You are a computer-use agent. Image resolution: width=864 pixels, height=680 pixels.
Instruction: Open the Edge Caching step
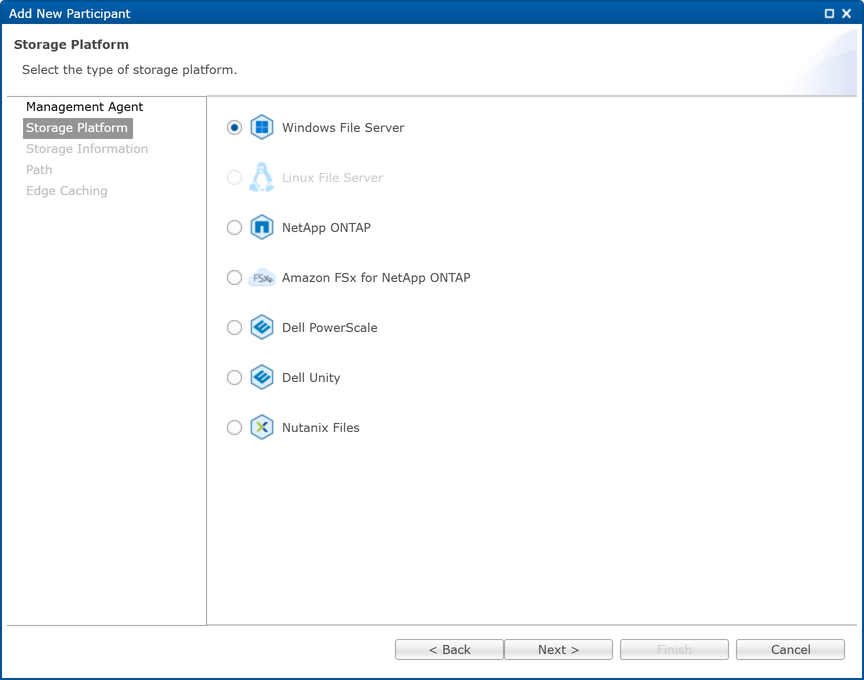point(67,191)
